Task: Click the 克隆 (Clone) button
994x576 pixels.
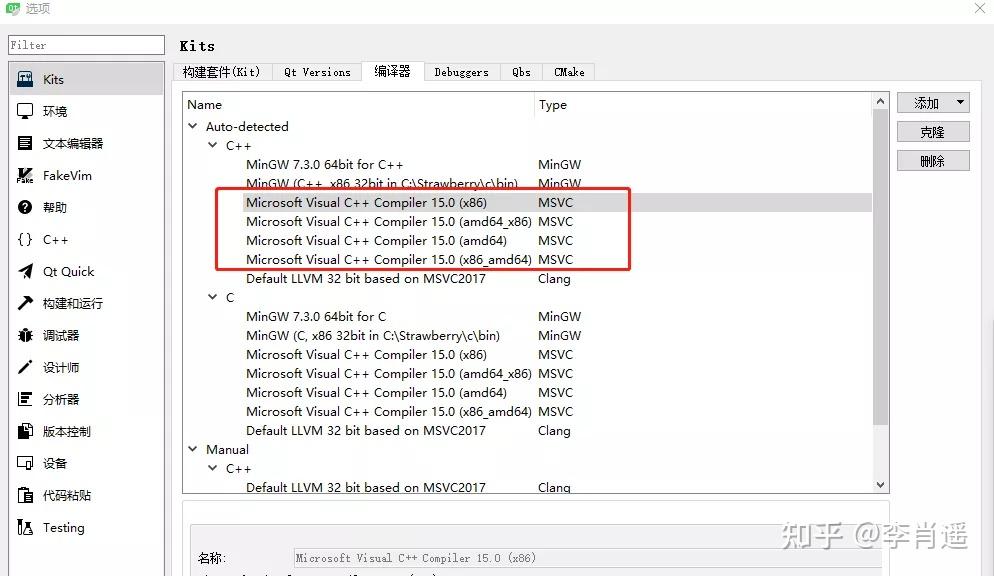Action: point(931,131)
